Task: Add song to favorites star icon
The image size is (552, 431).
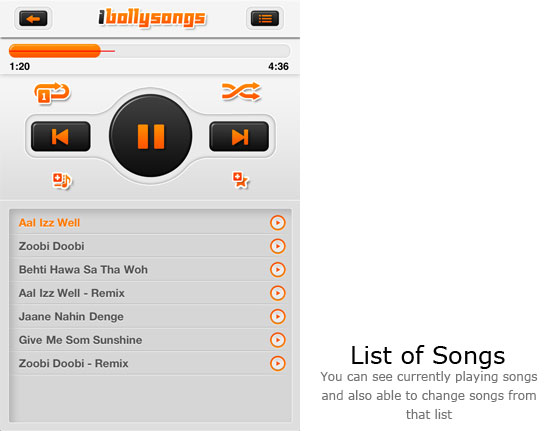Action: click(240, 180)
